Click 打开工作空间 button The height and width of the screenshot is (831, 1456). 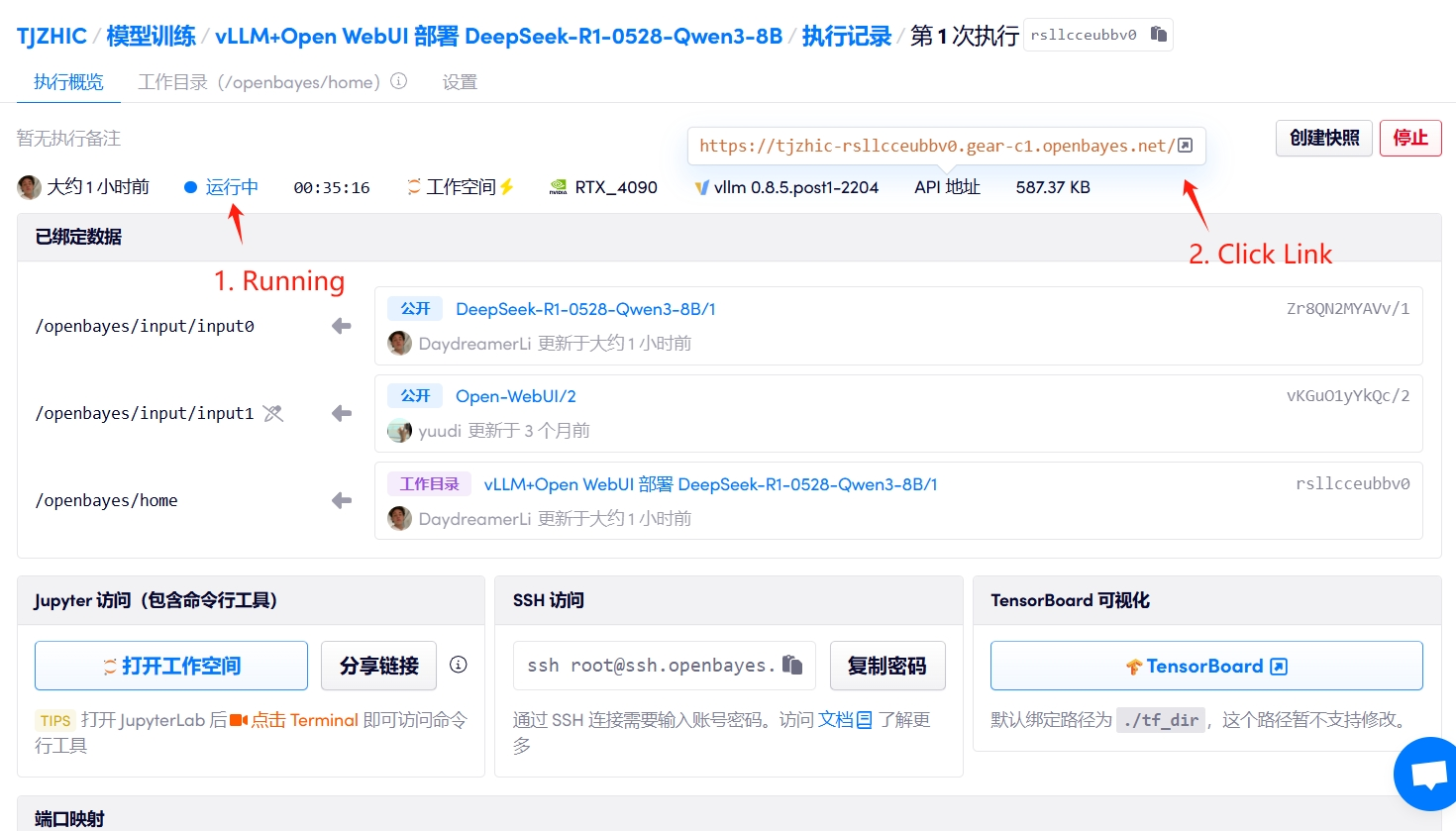[171, 666]
